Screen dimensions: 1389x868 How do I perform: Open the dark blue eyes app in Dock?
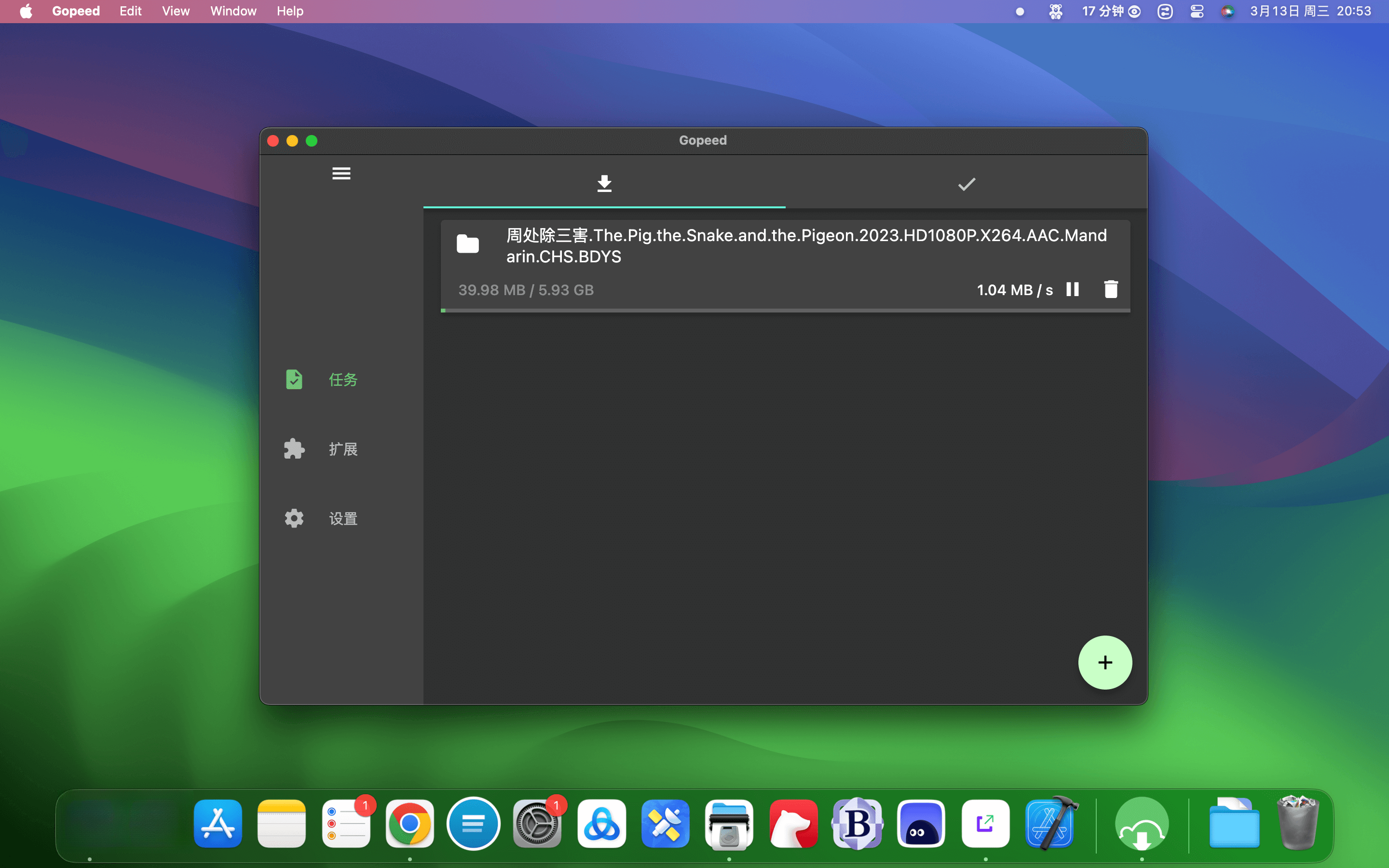pyautogui.click(x=921, y=823)
